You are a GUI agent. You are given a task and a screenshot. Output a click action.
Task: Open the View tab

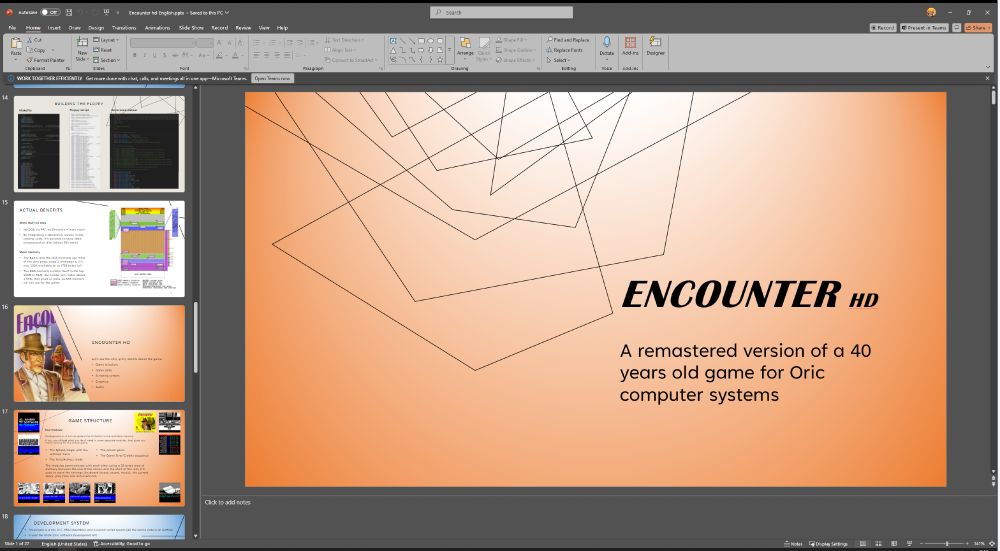tap(264, 28)
